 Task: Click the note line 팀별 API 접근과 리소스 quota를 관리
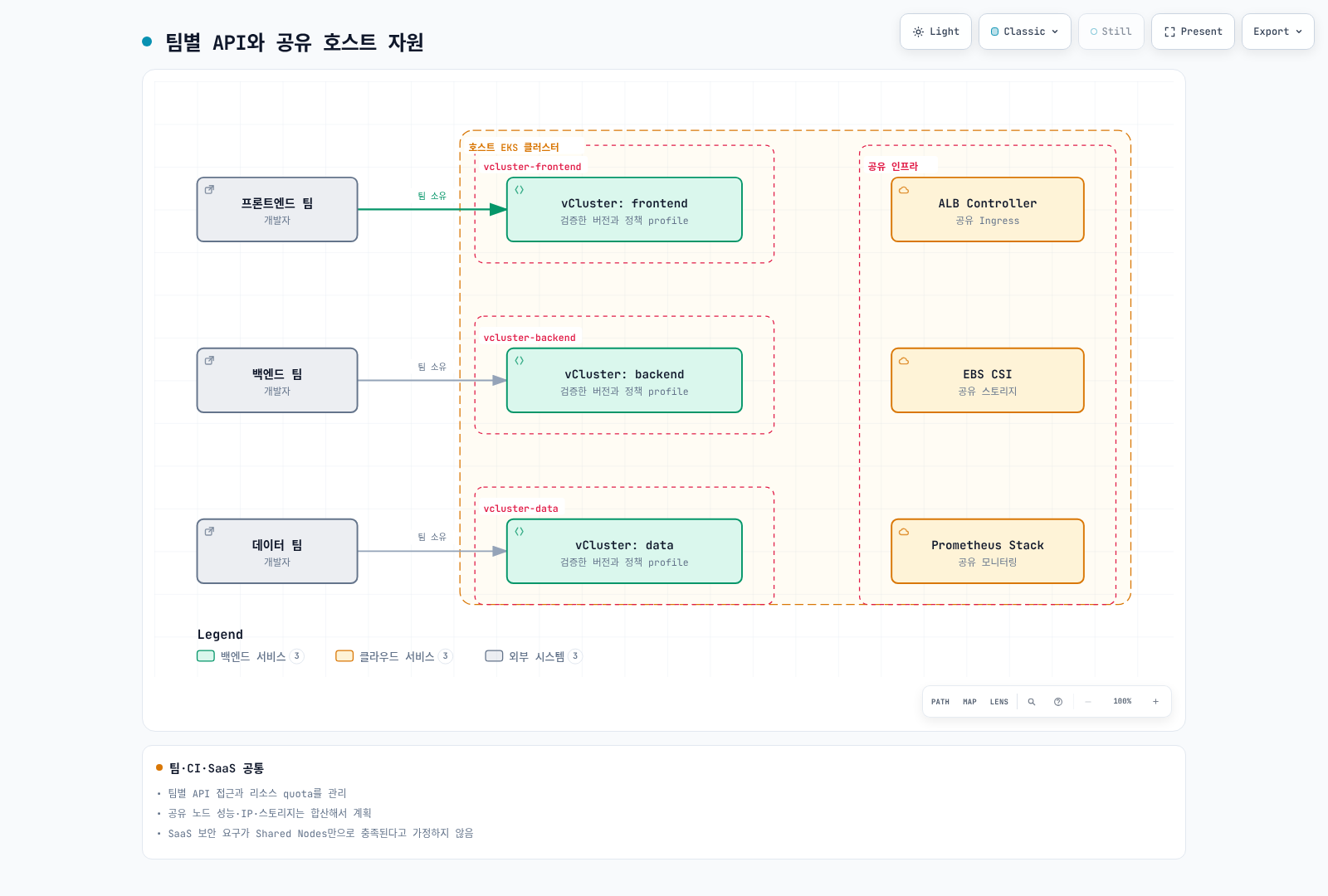pyautogui.click(x=257, y=794)
